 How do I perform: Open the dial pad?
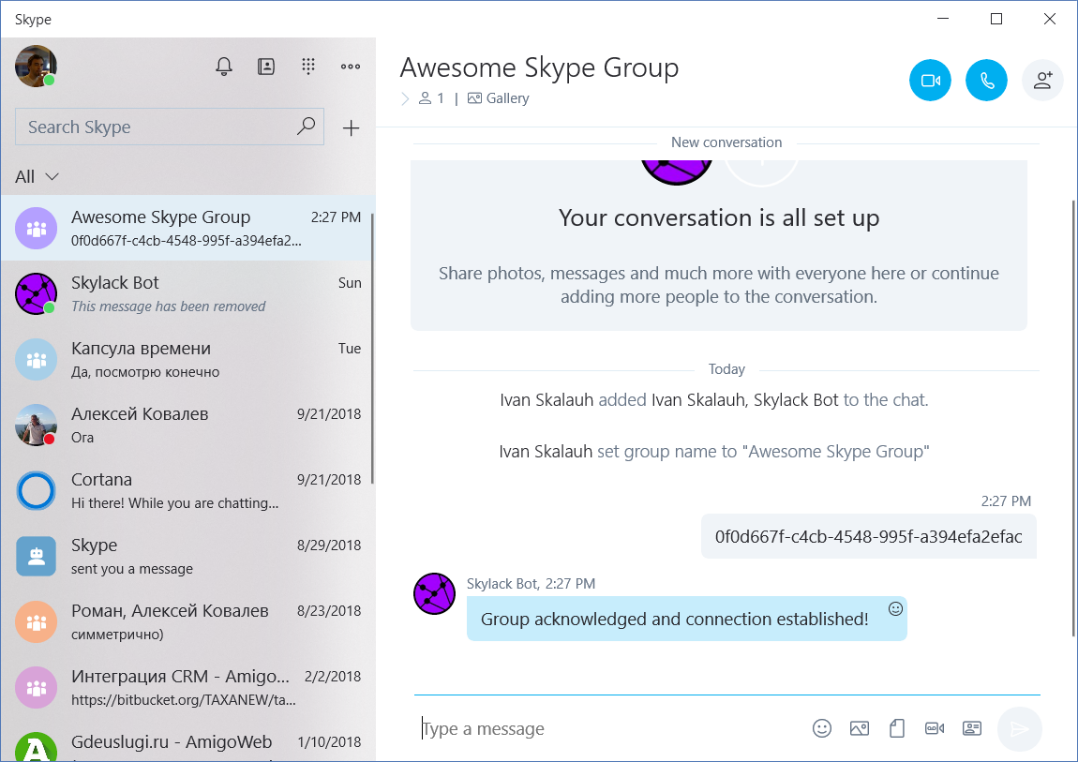308,66
